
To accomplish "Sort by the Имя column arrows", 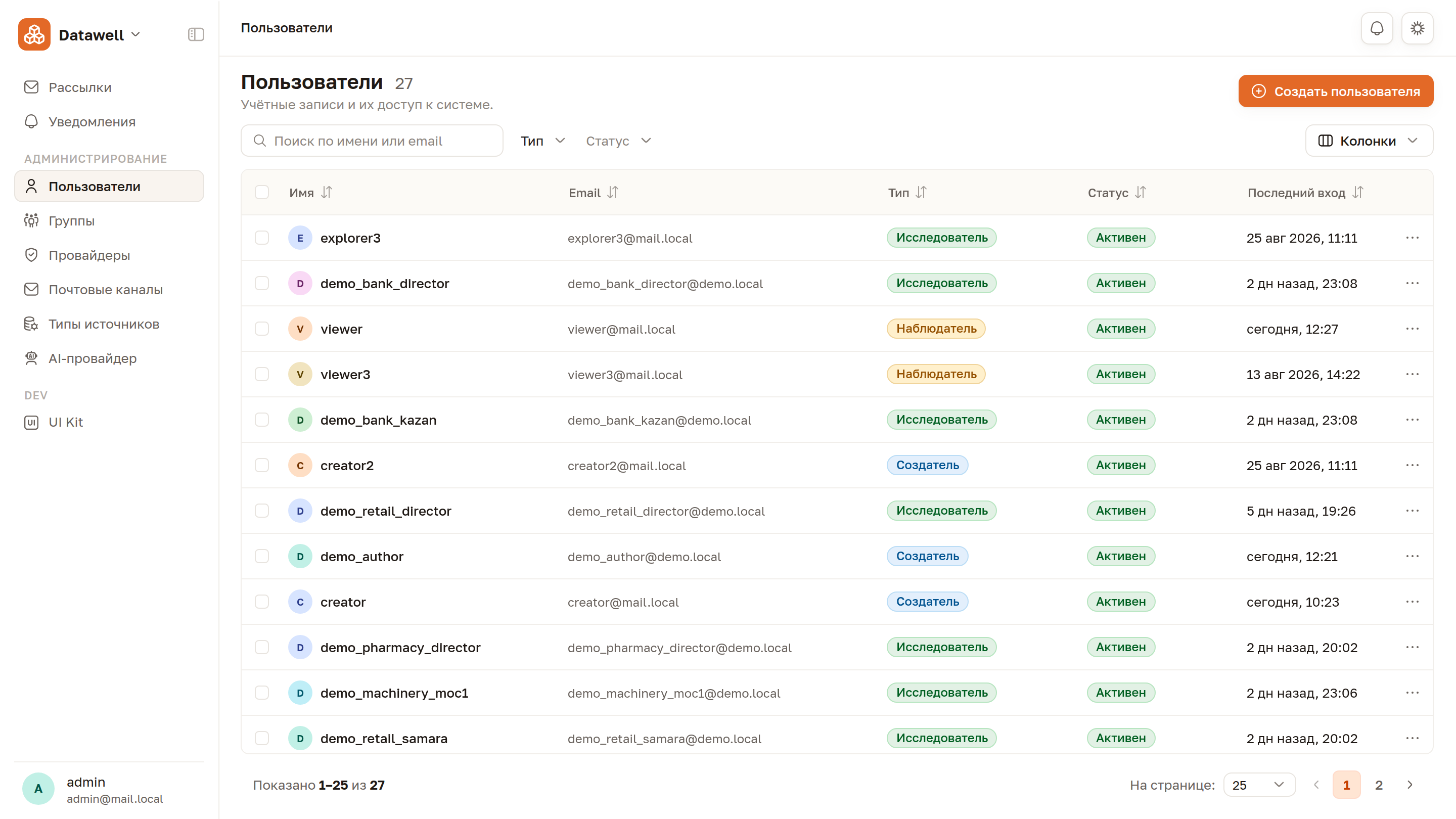I will (x=327, y=193).
